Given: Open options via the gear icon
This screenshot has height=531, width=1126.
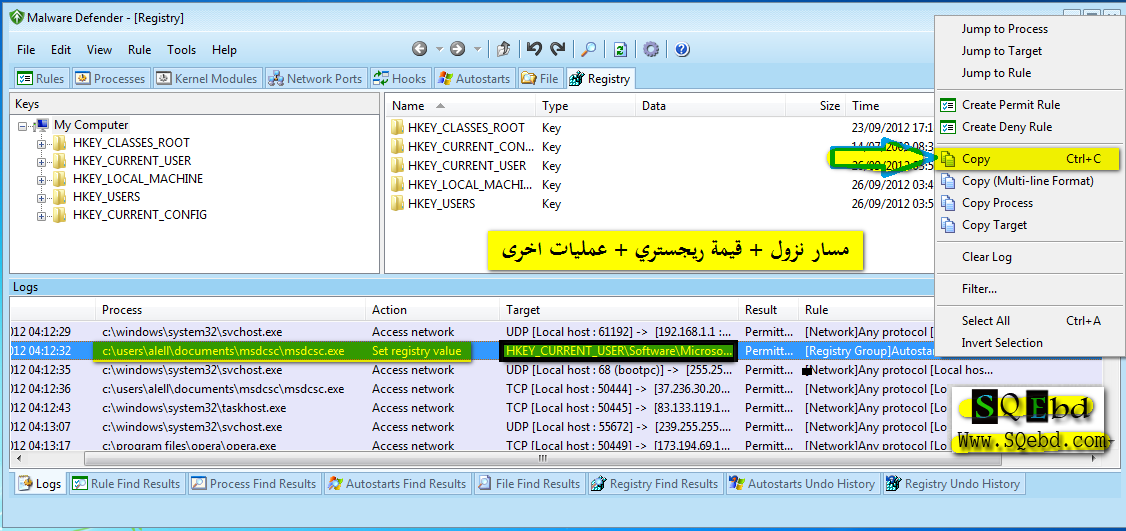Looking at the screenshot, I should (651, 49).
